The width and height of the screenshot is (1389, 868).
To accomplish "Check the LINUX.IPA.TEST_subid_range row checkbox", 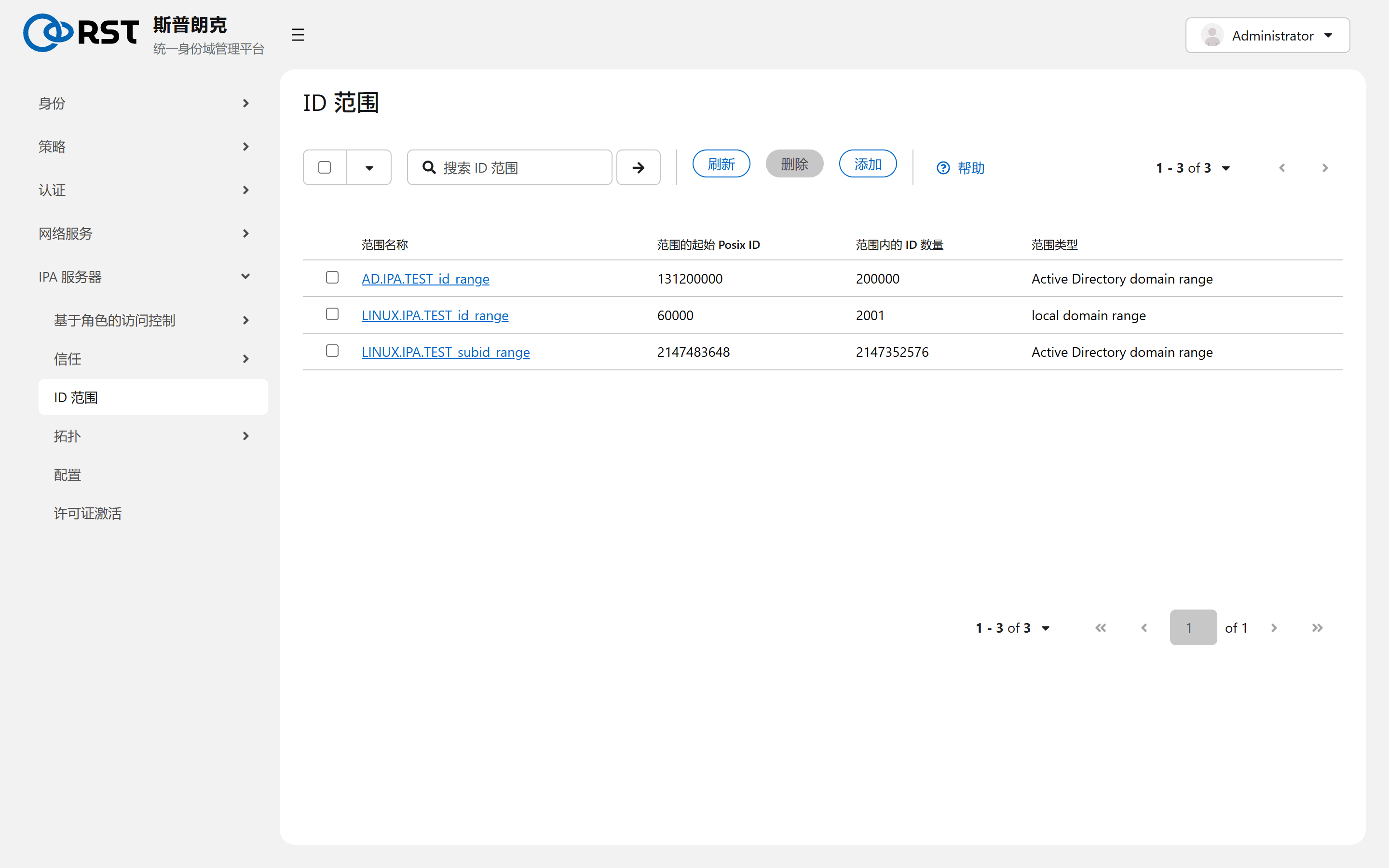I will pyautogui.click(x=332, y=352).
